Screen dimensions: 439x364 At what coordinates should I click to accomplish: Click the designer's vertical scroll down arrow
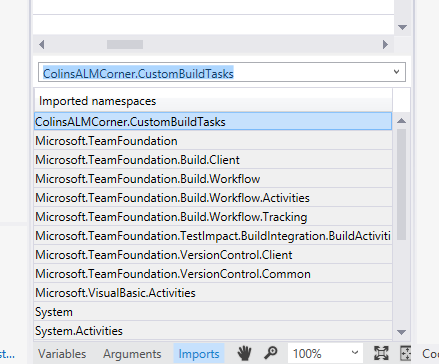point(403,27)
